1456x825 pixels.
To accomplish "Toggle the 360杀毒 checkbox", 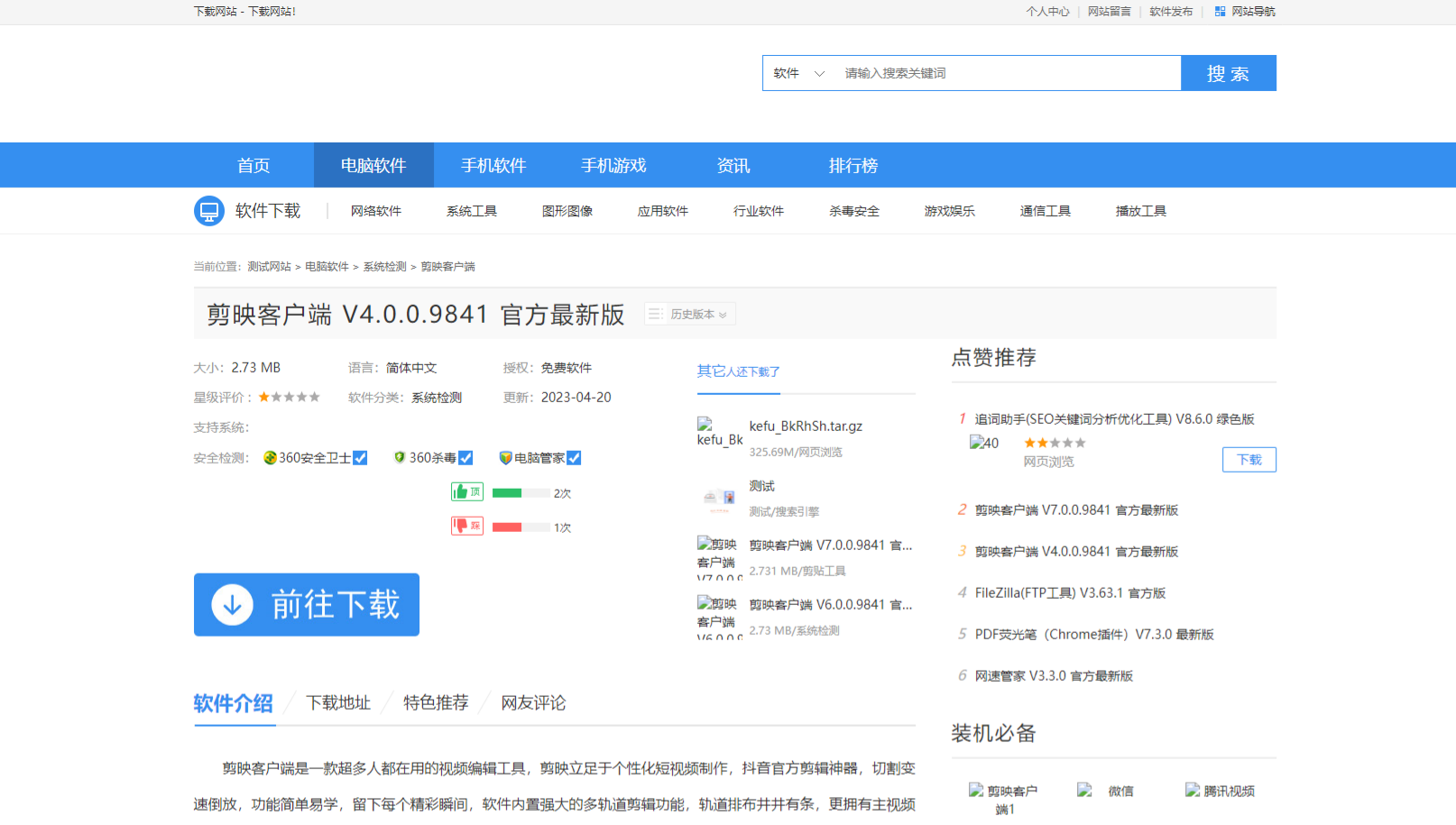I will [465, 457].
